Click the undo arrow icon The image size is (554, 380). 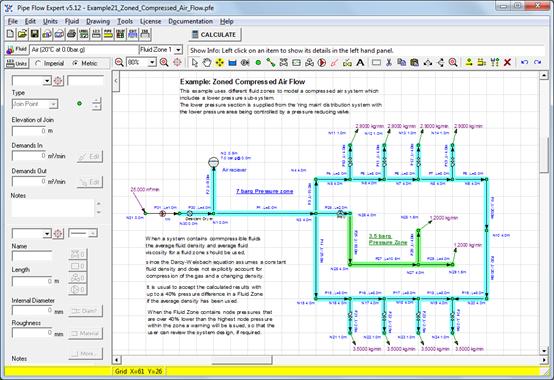point(525,63)
